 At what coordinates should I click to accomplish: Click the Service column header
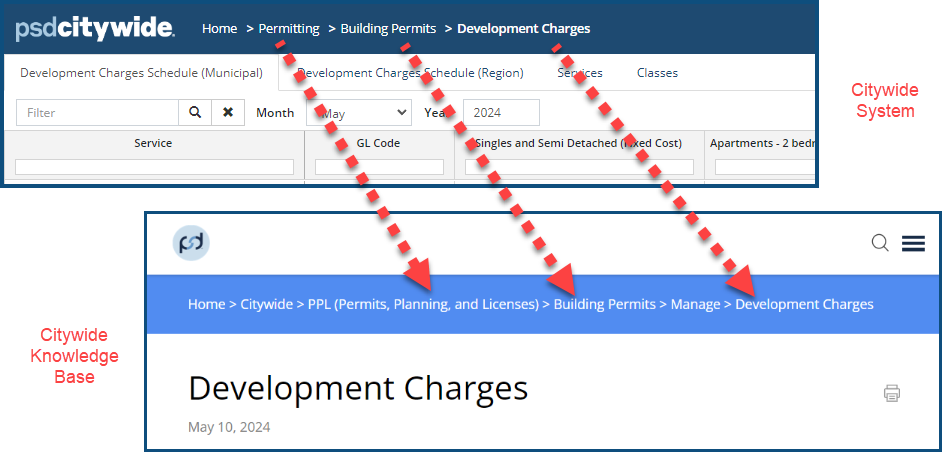tap(153, 143)
